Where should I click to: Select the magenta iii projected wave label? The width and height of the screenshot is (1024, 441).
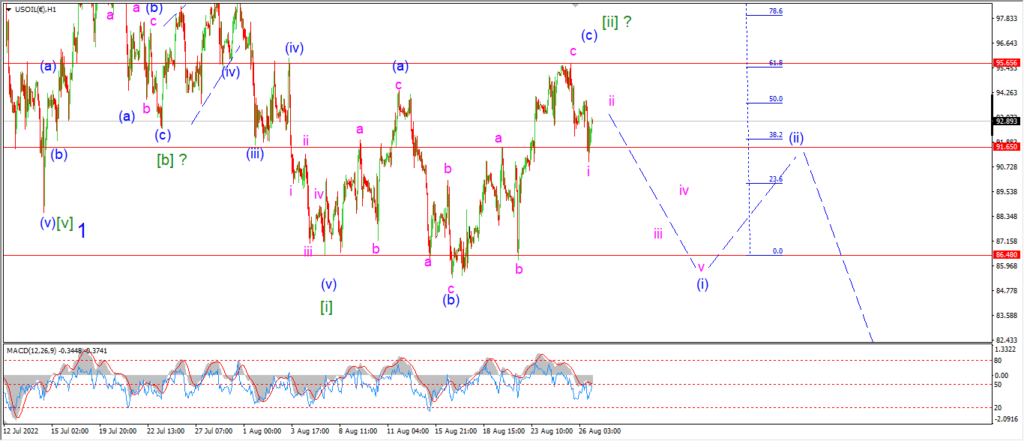pos(658,233)
